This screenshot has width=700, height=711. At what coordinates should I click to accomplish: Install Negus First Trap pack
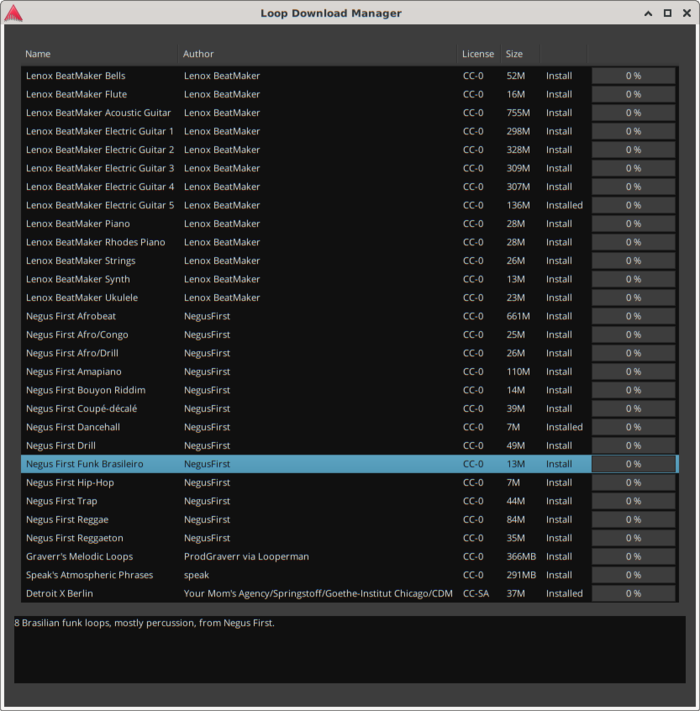[x=559, y=502]
